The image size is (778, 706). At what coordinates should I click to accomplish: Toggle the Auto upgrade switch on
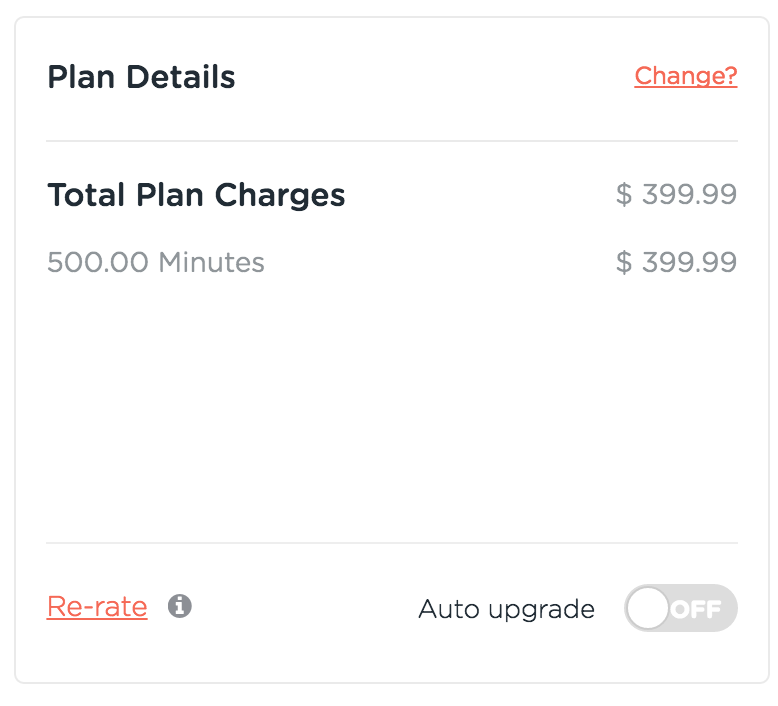[680, 608]
